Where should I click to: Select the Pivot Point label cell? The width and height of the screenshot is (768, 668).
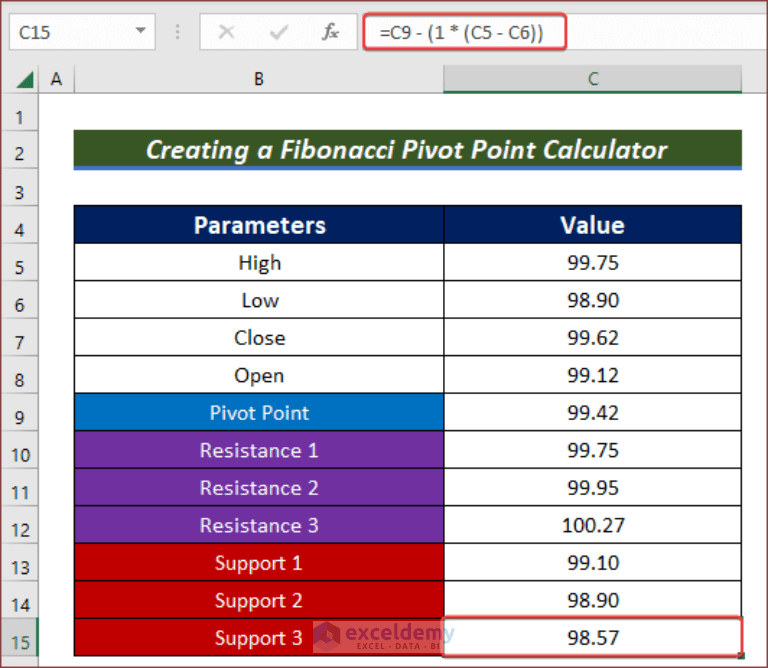(259, 412)
